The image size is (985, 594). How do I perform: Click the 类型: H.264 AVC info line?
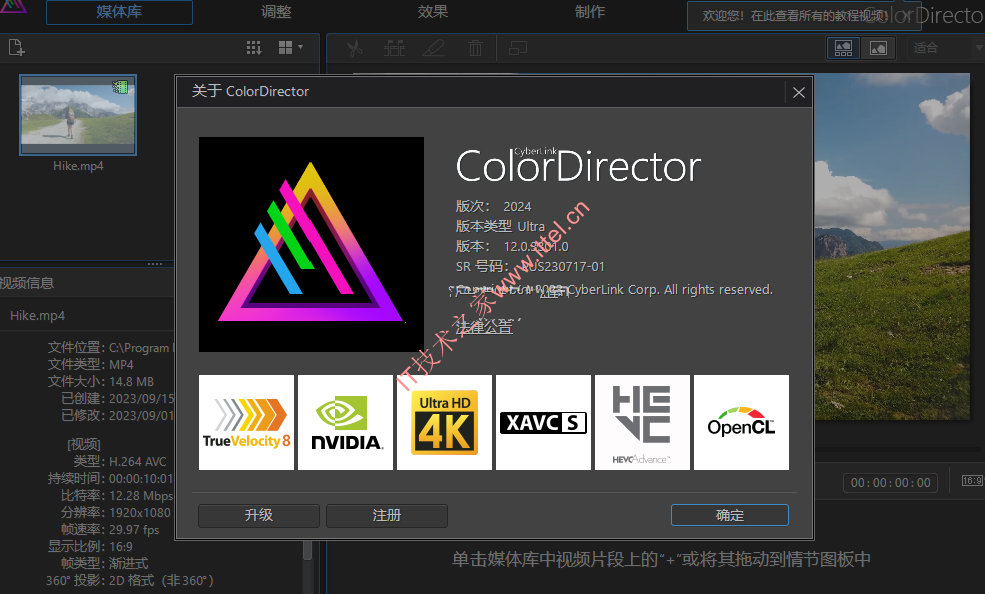[x=119, y=462]
